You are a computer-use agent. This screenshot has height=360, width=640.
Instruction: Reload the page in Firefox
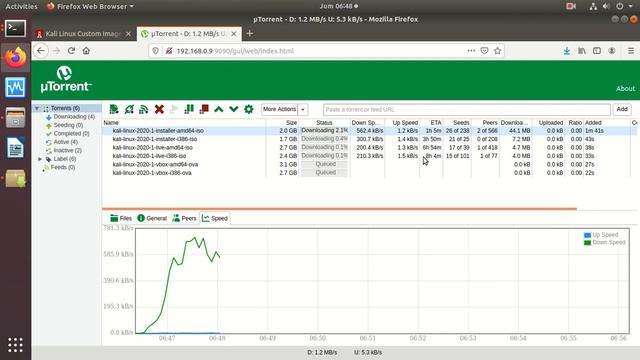pyautogui.click(x=71, y=51)
